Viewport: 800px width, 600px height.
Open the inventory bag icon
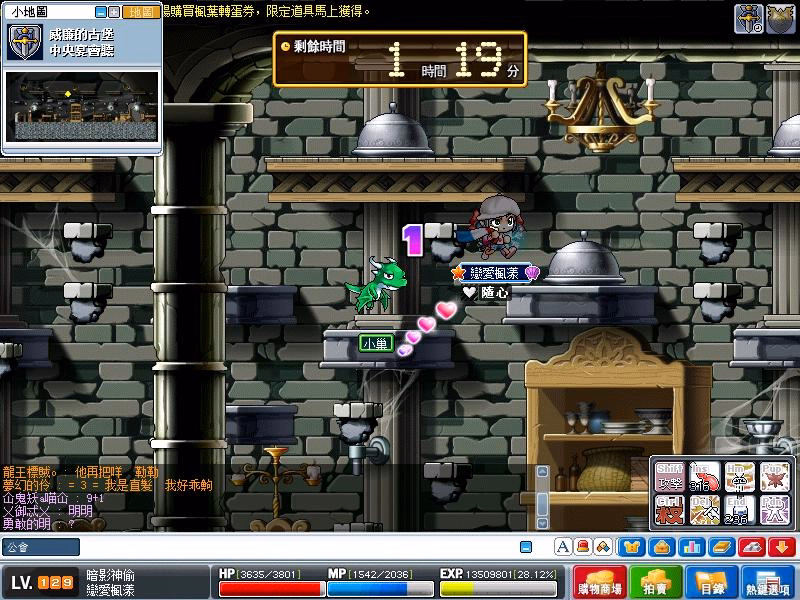pyautogui.click(x=661, y=547)
